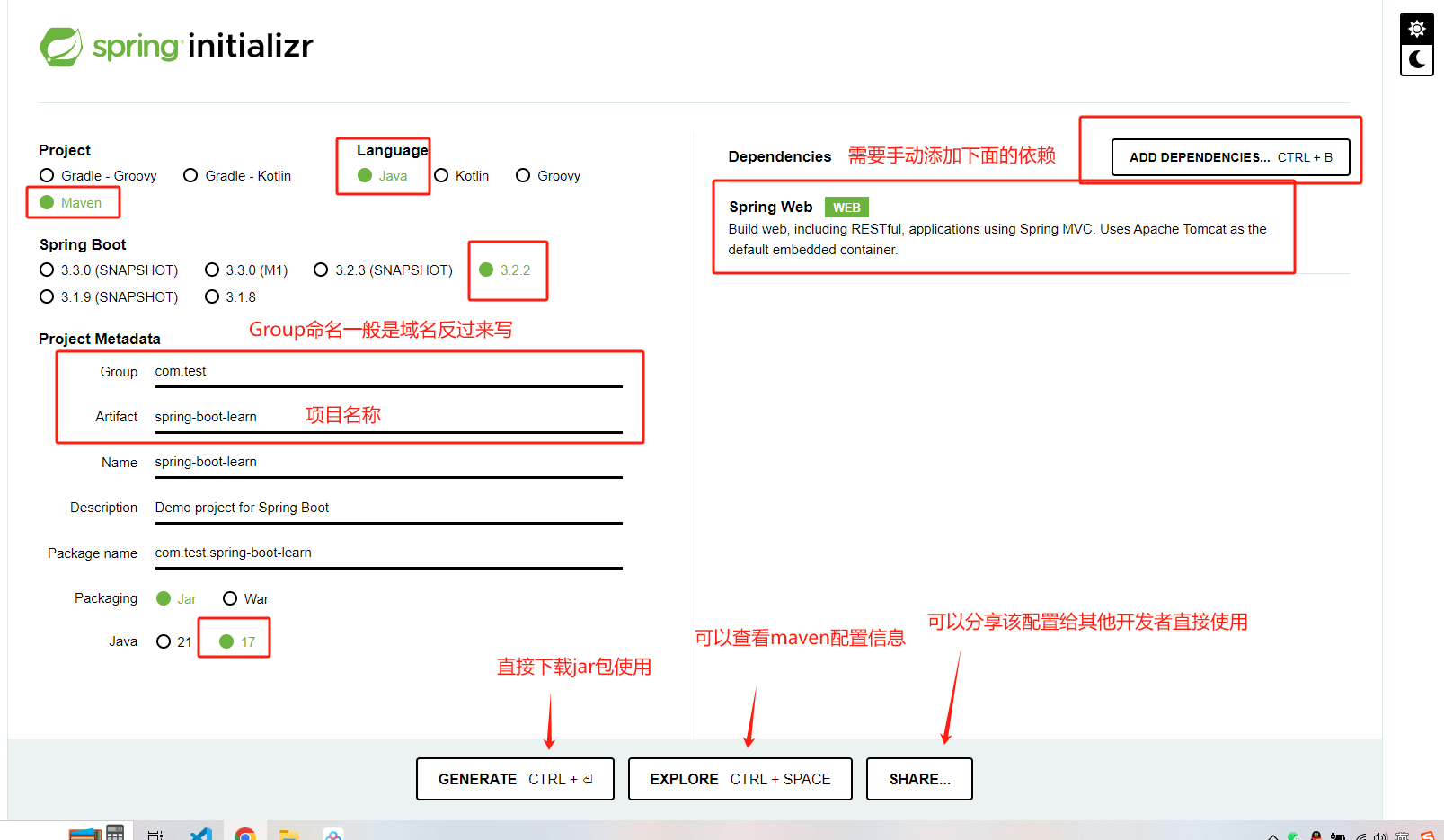This screenshot has height=840, width=1444.
Task: Select Gradle - Kotlin project type
Action: pos(238,175)
